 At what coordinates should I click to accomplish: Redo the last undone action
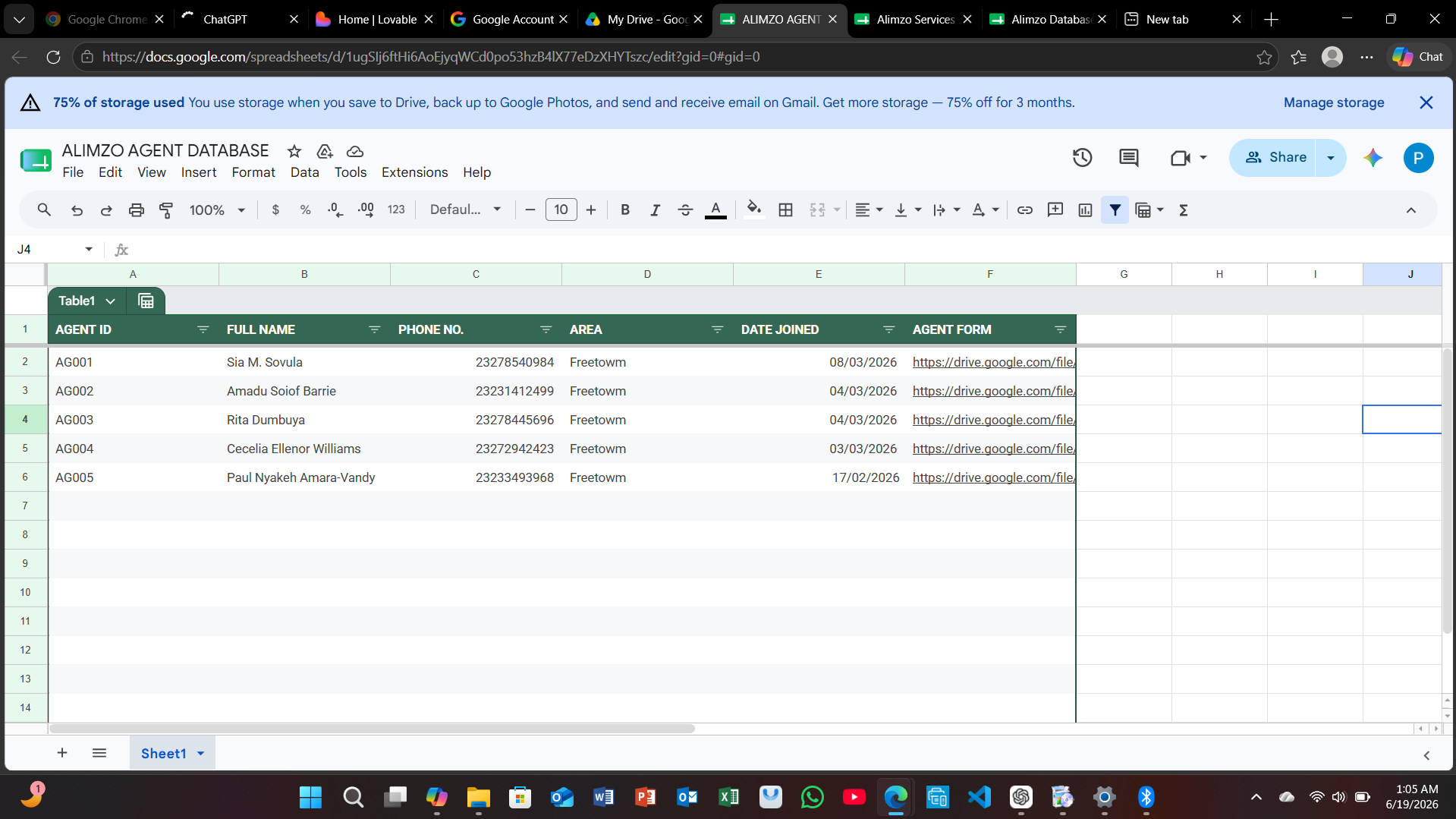pos(106,209)
